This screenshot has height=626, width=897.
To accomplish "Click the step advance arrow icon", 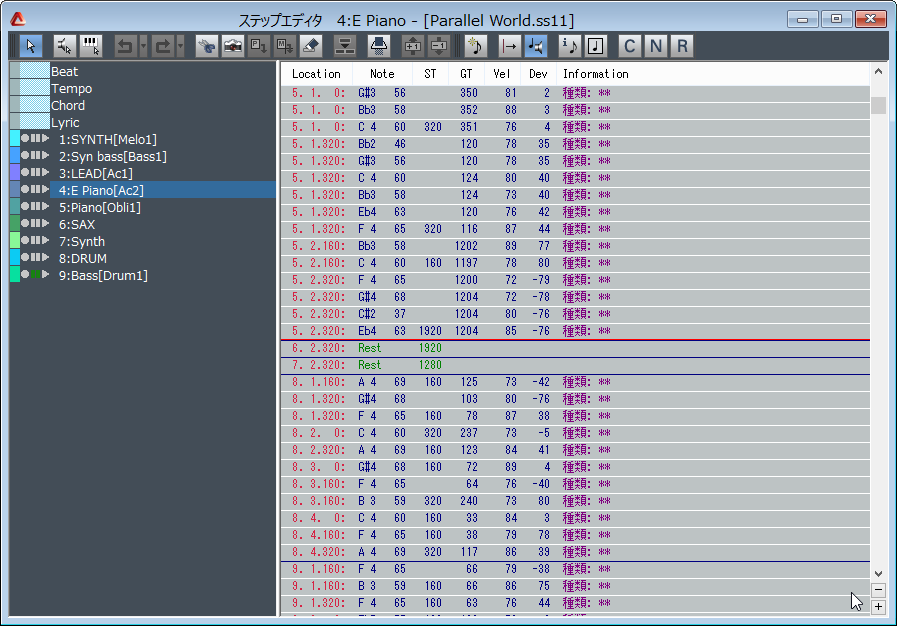I will [x=509, y=46].
